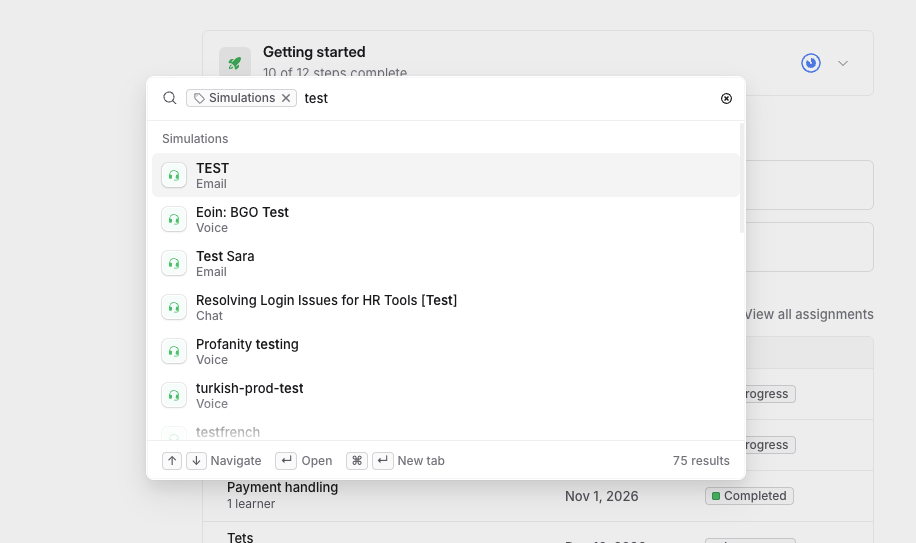Image resolution: width=916 pixels, height=543 pixels.
Task: Expand the Getting started chevron
Action: tap(842, 63)
